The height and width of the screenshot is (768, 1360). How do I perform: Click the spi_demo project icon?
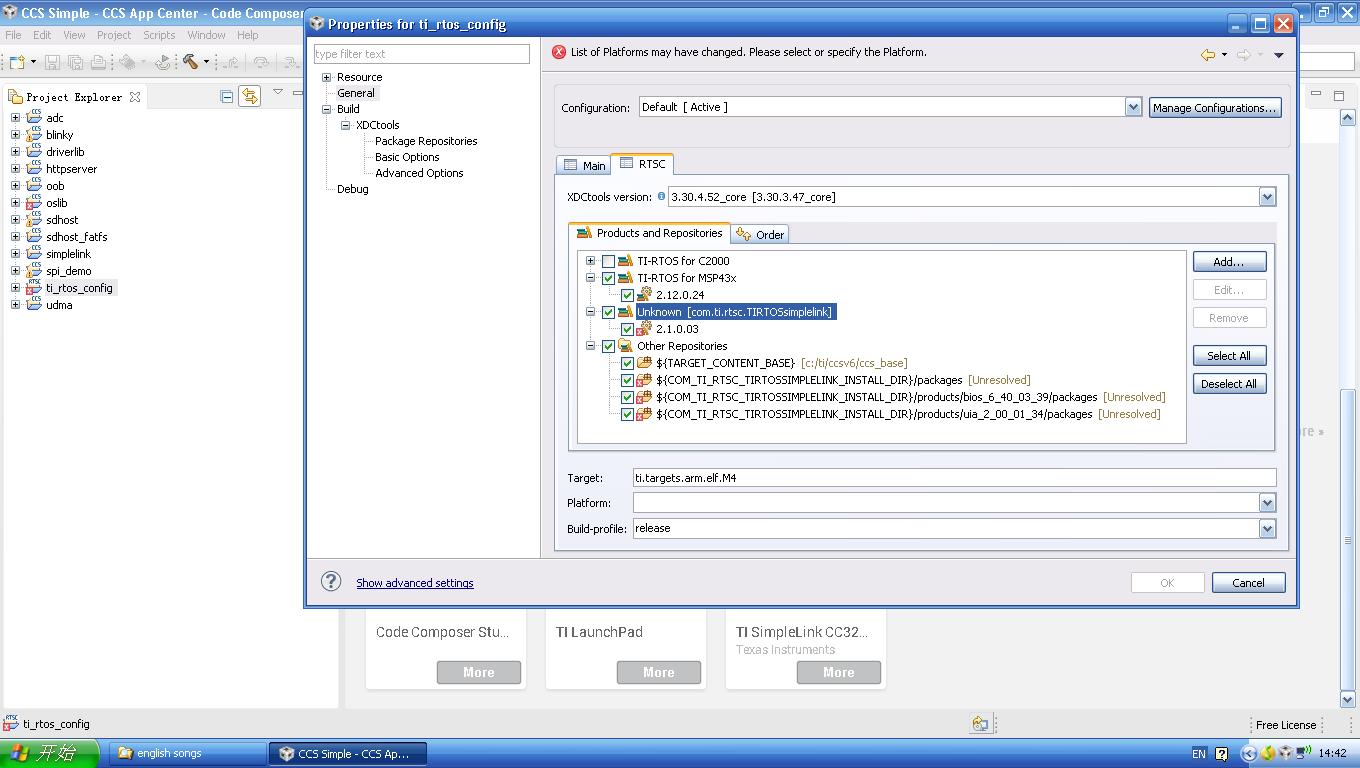click(34, 270)
